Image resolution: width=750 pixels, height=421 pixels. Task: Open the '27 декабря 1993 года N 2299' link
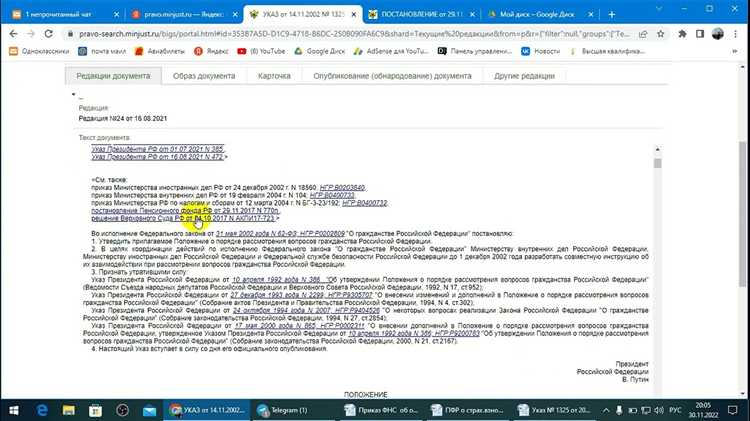pos(301,295)
